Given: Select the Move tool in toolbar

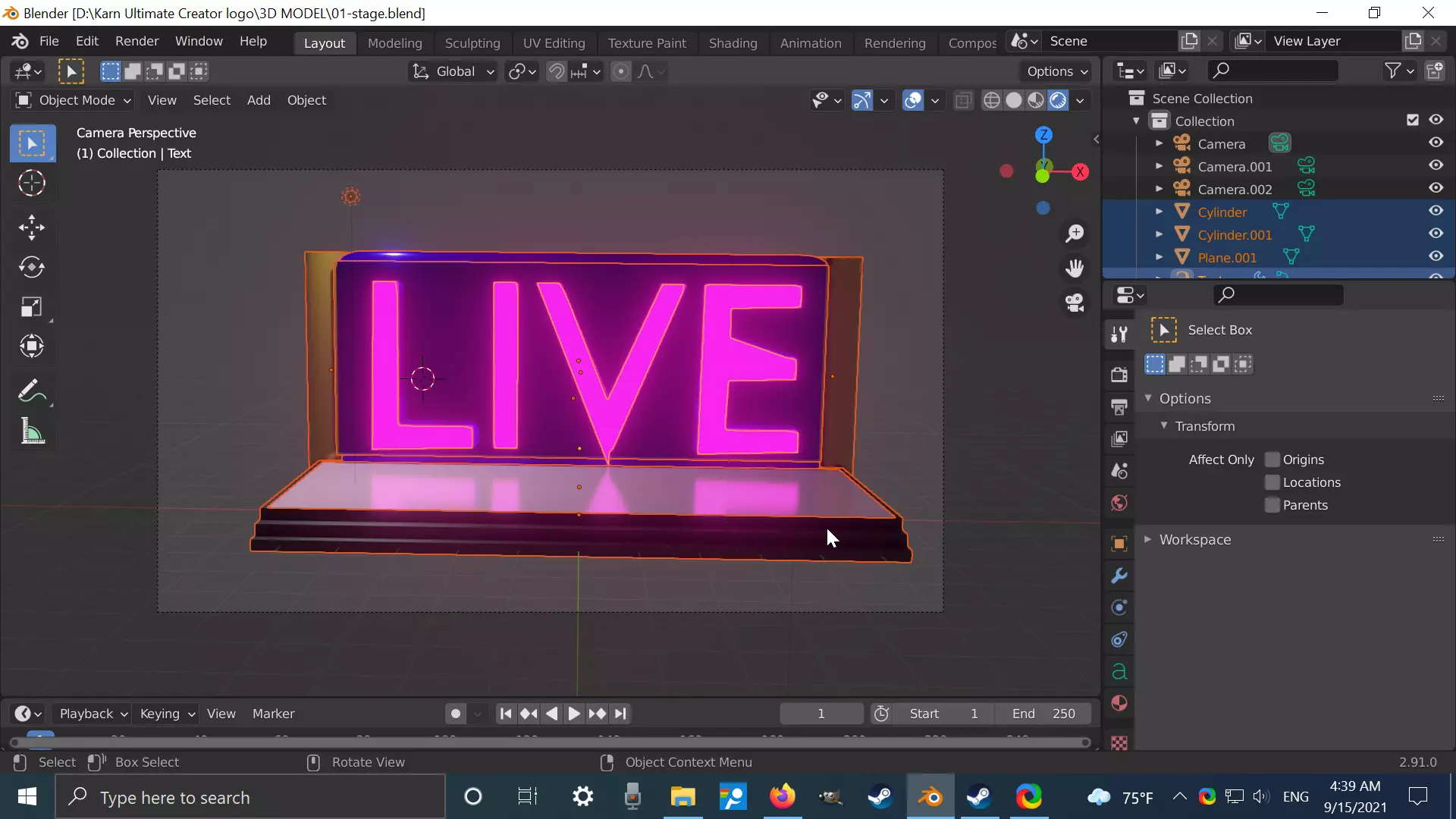Looking at the screenshot, I should [x=32, y=227].
